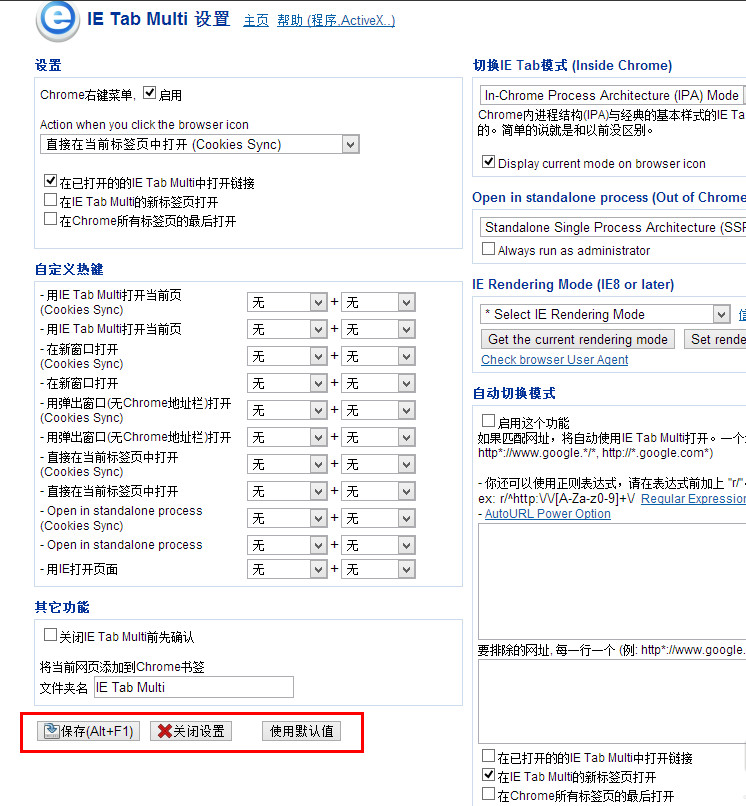Screen dimensions: 746x806
Task: Open the 直接在当前标签页中打开 (Cookies Sync) dropdown
Action: tap(200, 145)
